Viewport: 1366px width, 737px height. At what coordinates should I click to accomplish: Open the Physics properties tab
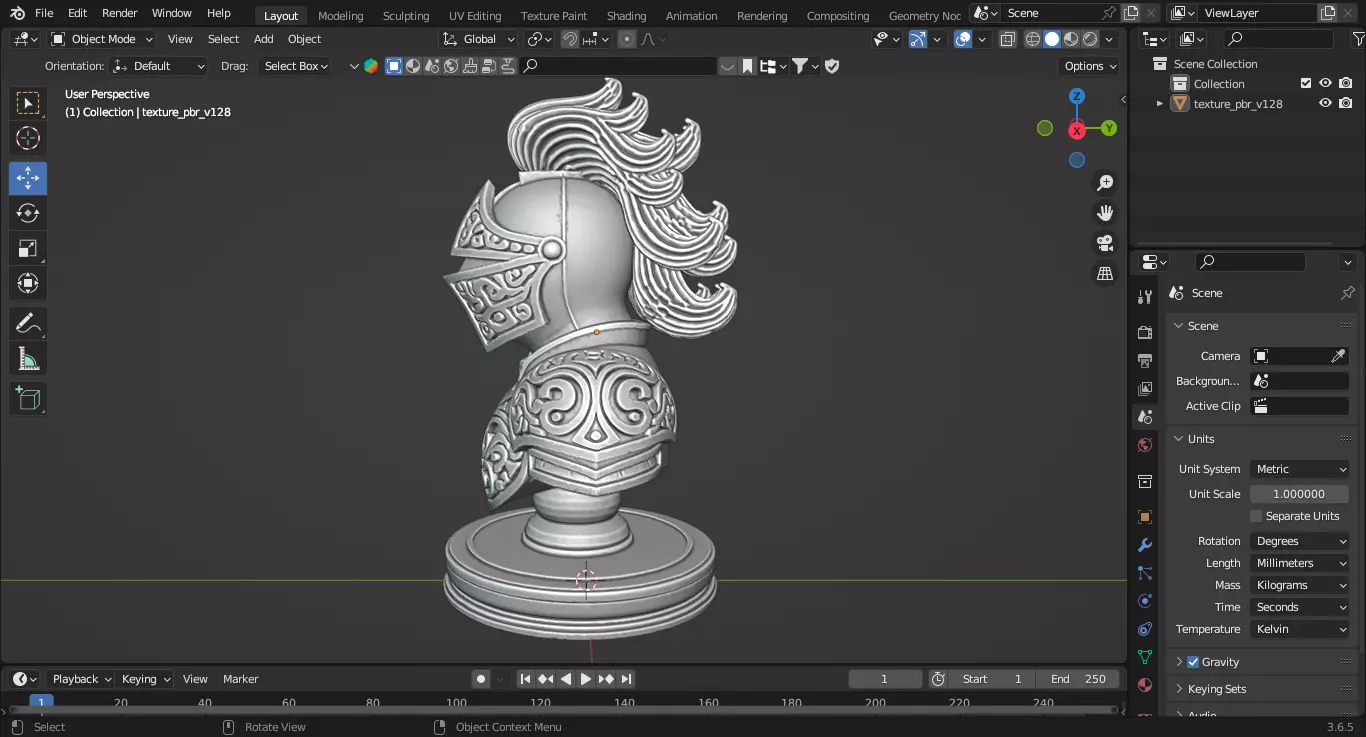(x=1145, y=601)
